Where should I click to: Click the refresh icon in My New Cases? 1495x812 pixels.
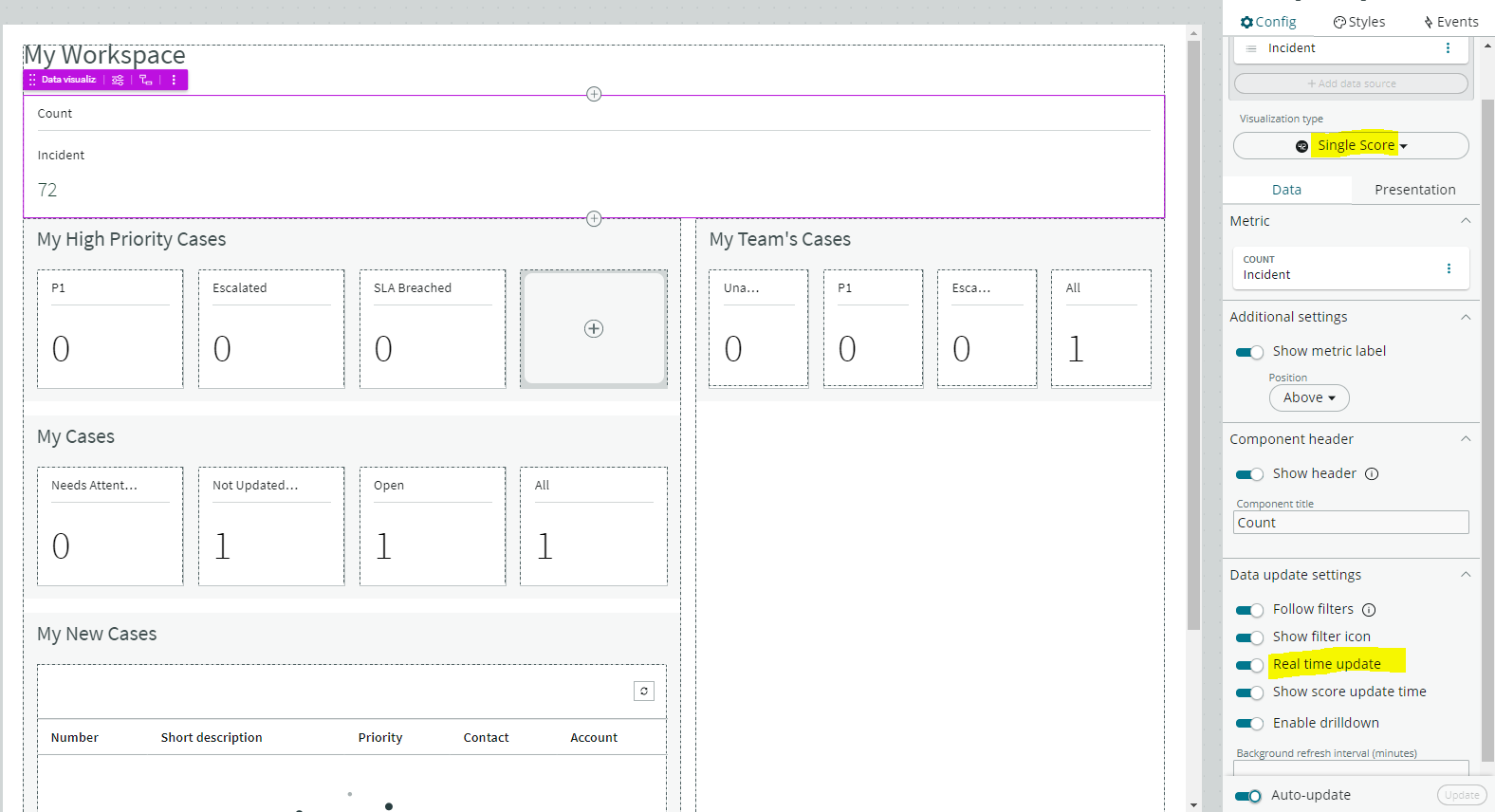(644, 692)
